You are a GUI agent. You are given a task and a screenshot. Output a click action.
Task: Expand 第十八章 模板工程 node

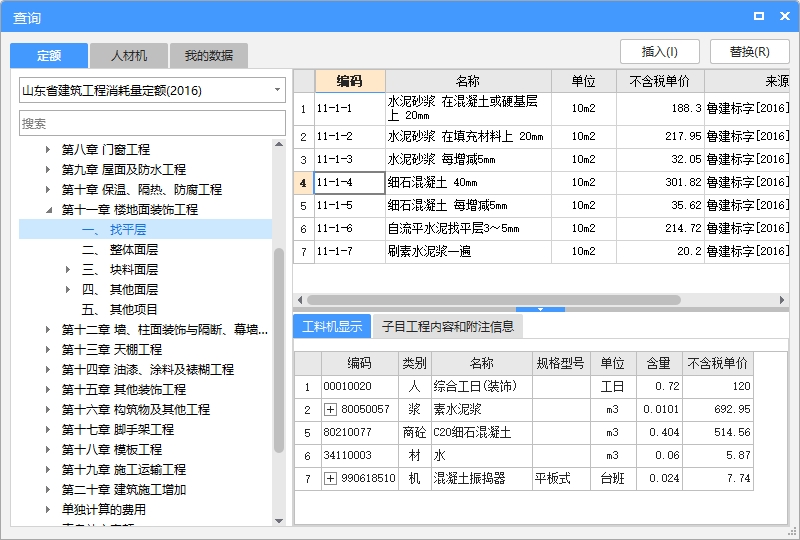click(x=48, y=450)
